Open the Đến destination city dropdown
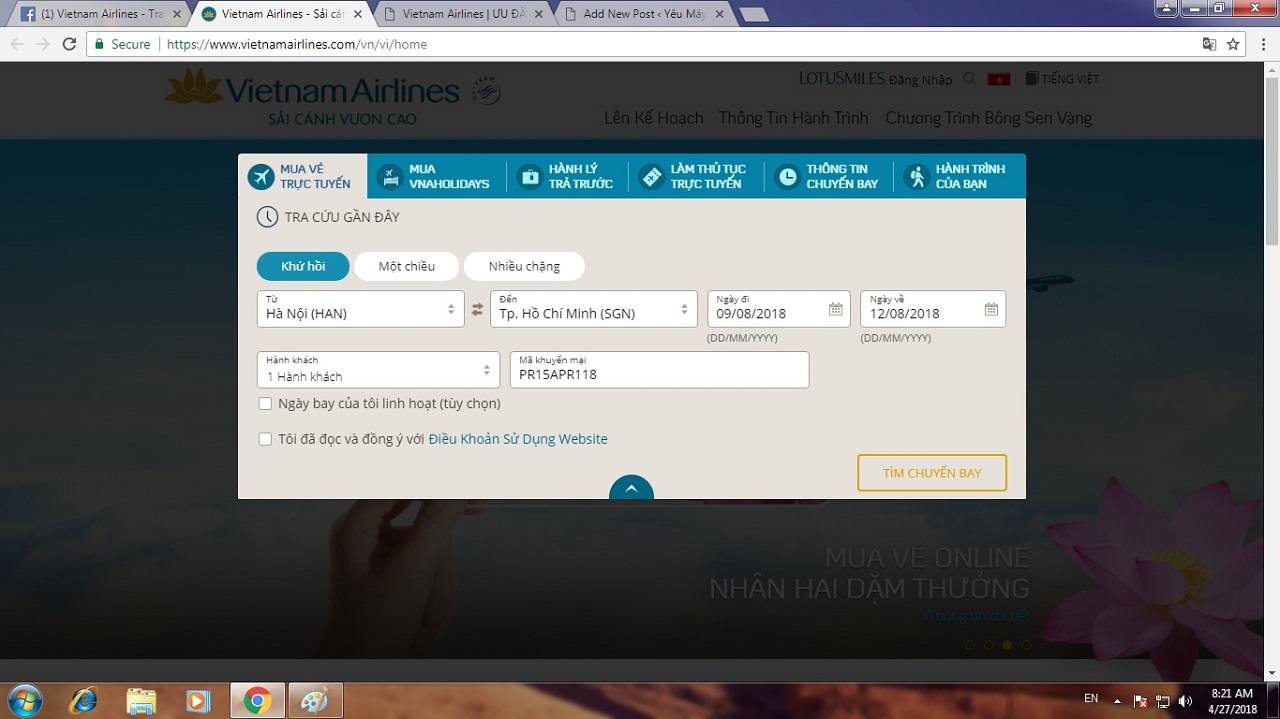Viewport: 1280px width, 719px height. (594, 309)
